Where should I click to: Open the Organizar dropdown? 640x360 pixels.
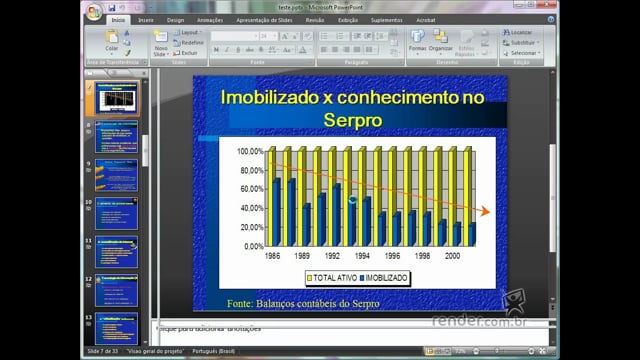pyautogui.click(x=441, y=42)
